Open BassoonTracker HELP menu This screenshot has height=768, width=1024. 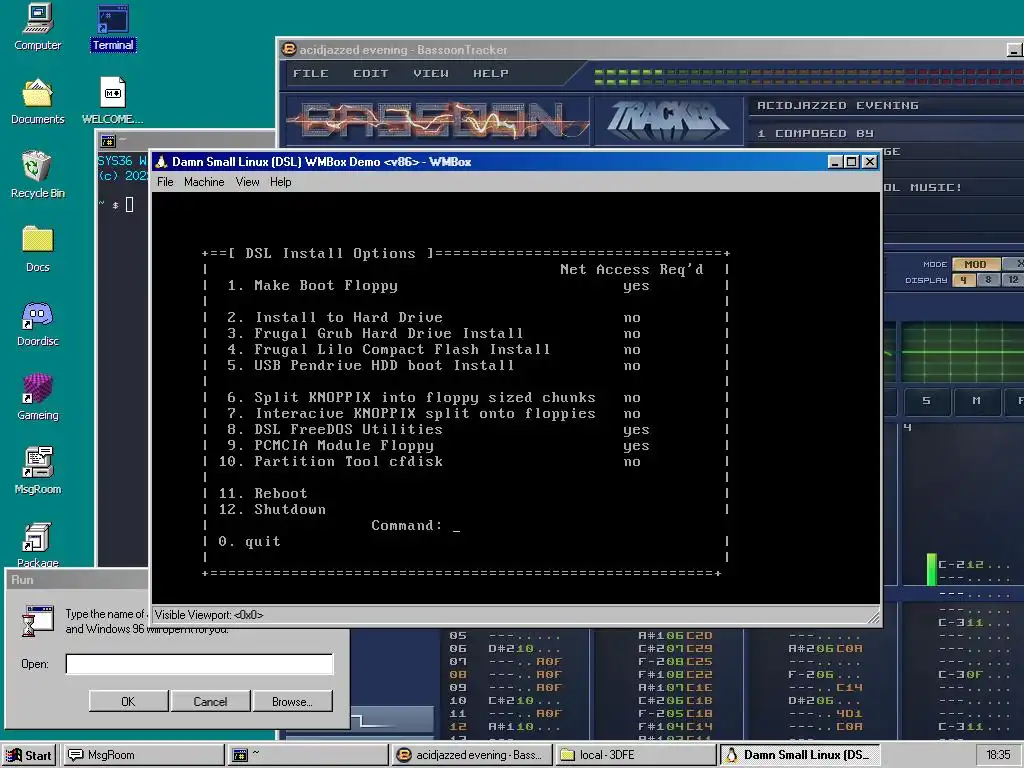pyautogui.click(x=491, y=74)
